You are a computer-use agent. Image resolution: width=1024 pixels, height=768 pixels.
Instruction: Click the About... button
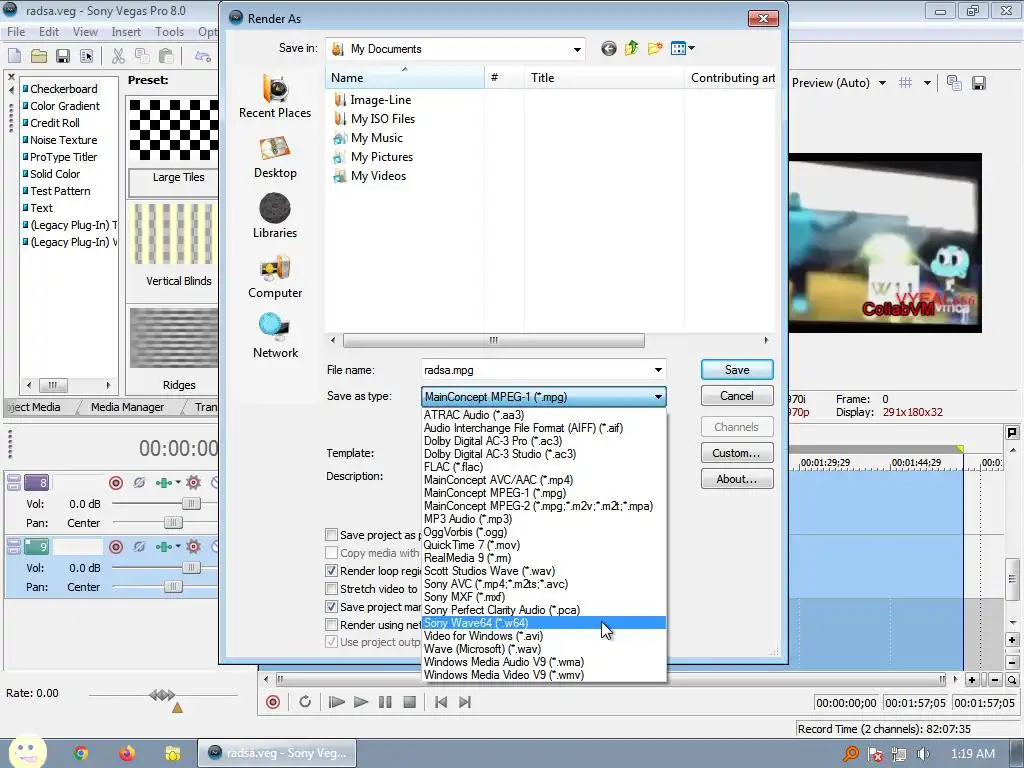coord(737,479)
